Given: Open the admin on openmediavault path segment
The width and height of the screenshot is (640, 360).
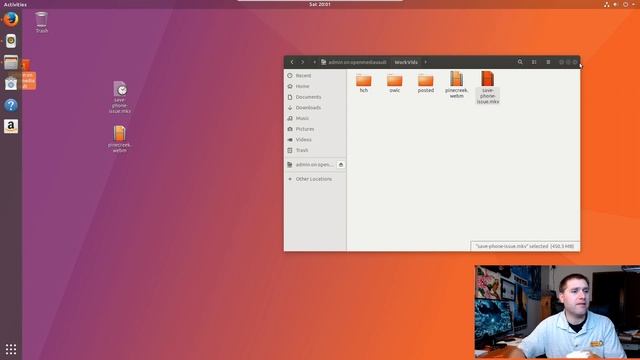Looking at the screenshot, I should point(354,62).
